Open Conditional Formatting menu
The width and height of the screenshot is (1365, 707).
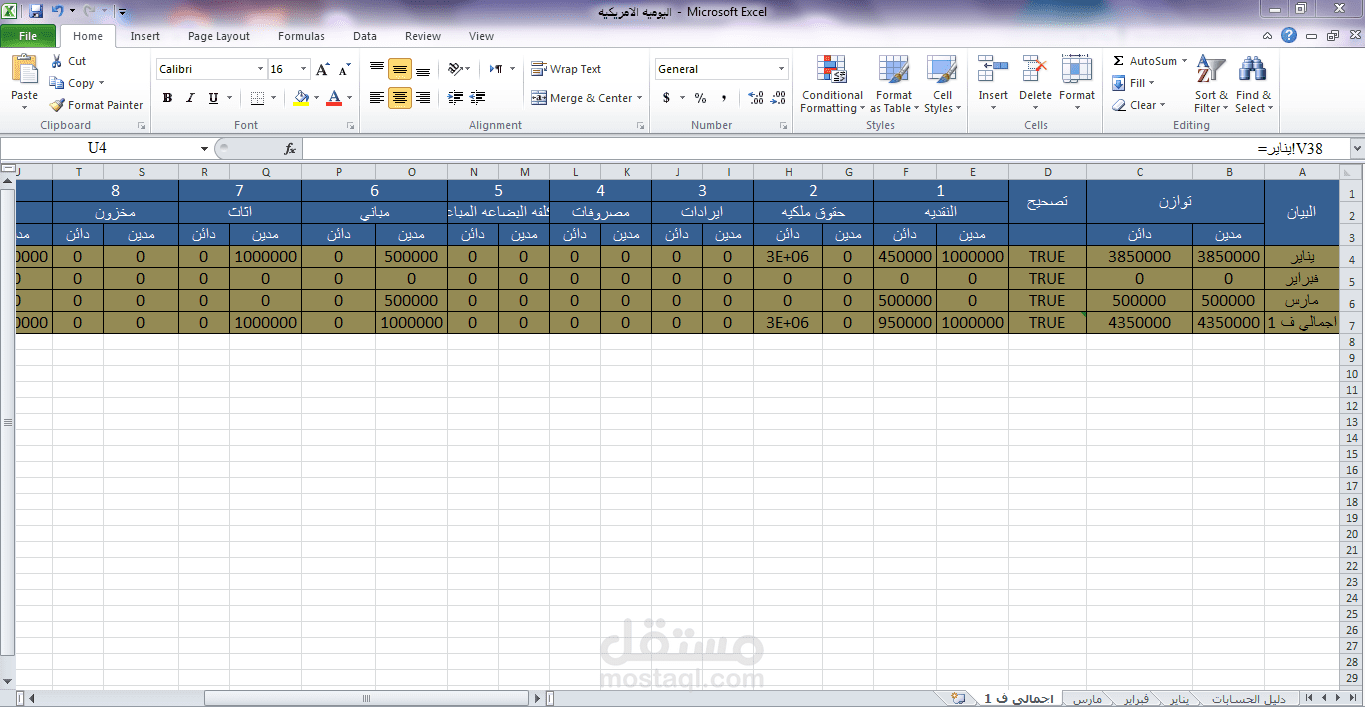pyautogui.click(x=831, y=85)
